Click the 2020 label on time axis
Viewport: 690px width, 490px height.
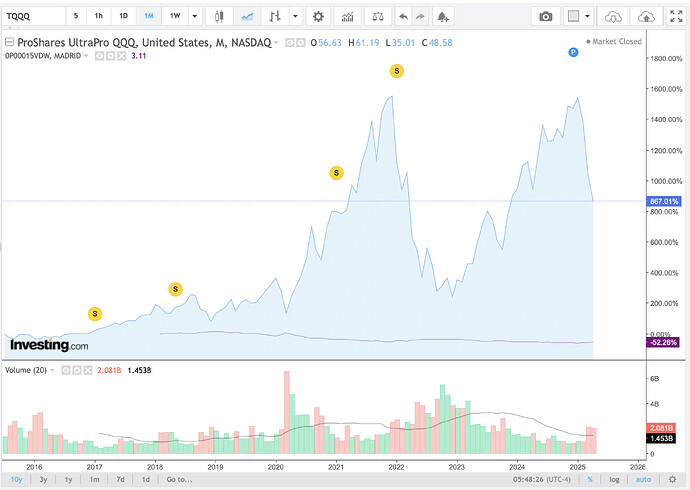click(x=275, y=467)
